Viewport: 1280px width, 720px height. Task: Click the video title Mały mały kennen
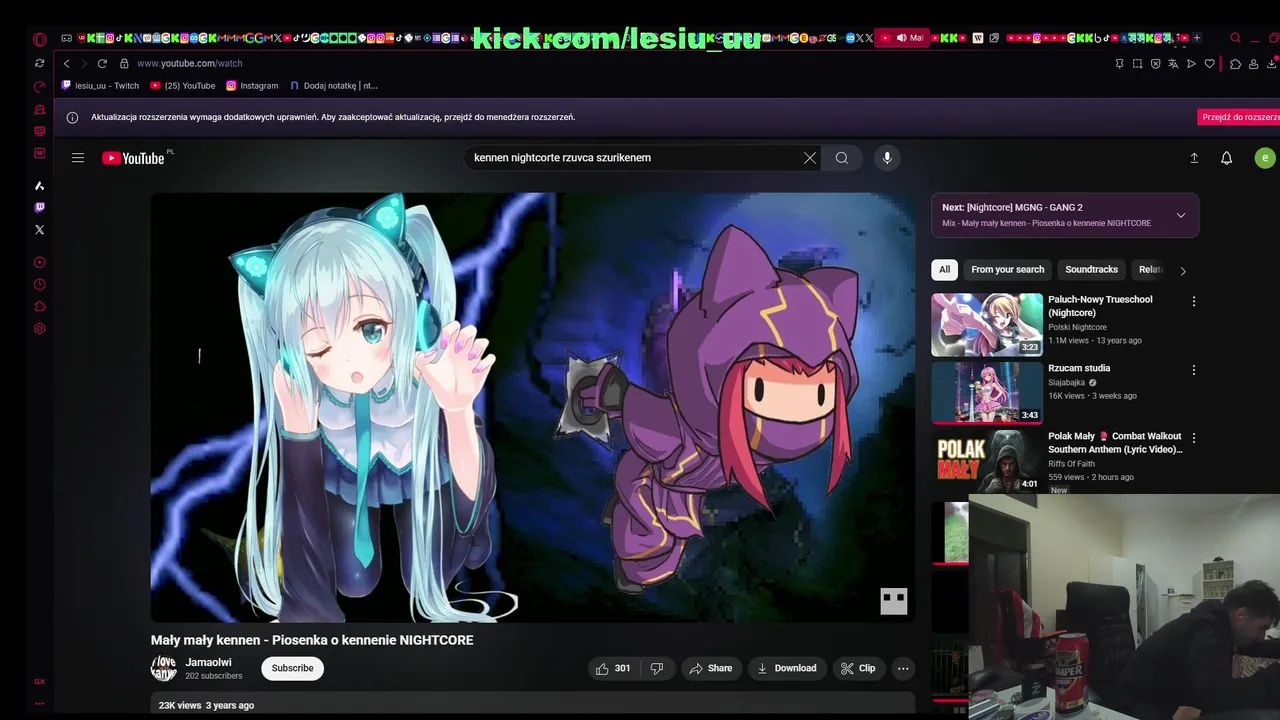(x=312, y=640)
